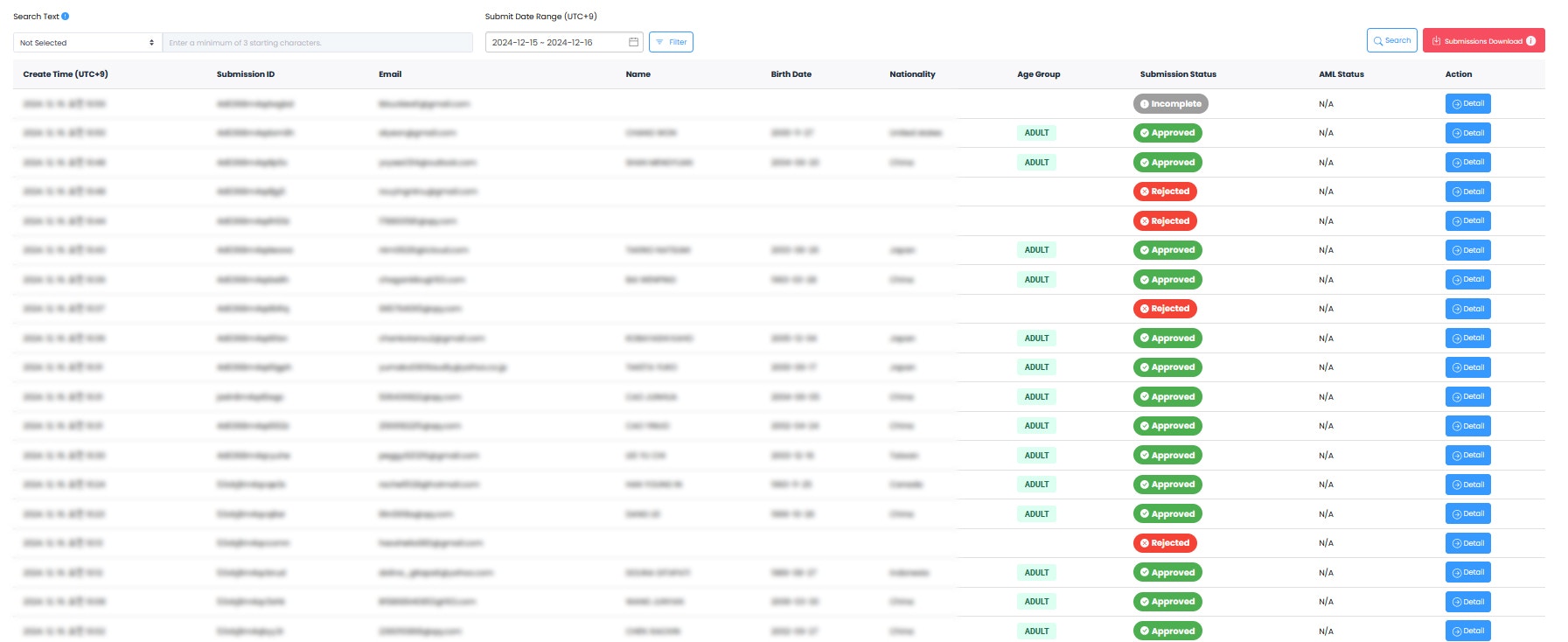Click the Nationality column header

pos(912,74)
